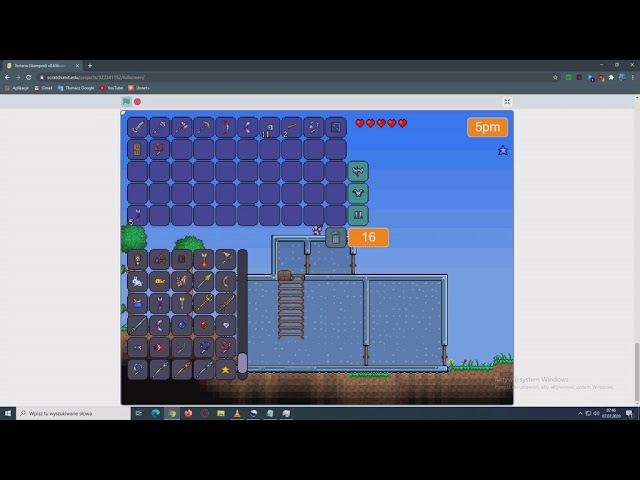Craft the flaming arrow
640x480 pixels.
(x=204, y=259)
